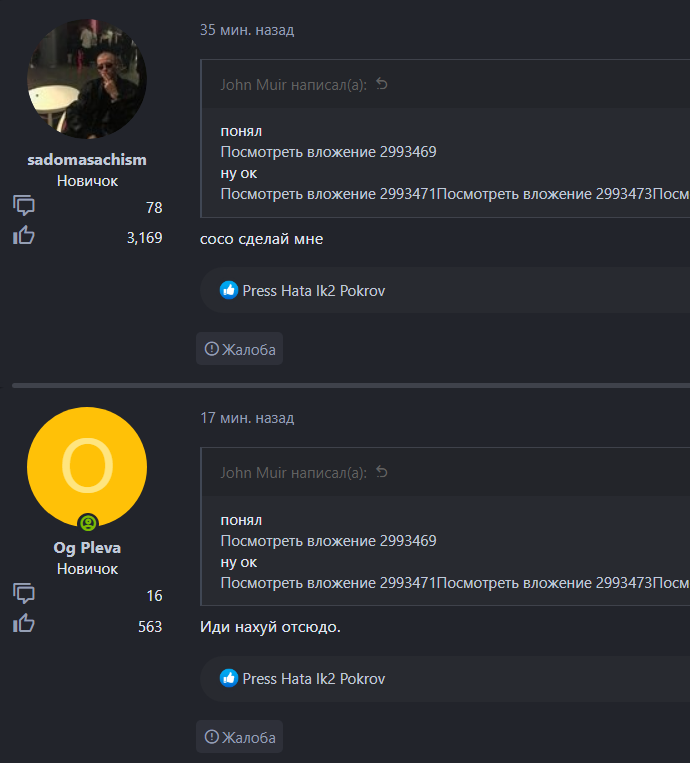View who liked sadomasachism's post via Press Hata

[313, 291]
